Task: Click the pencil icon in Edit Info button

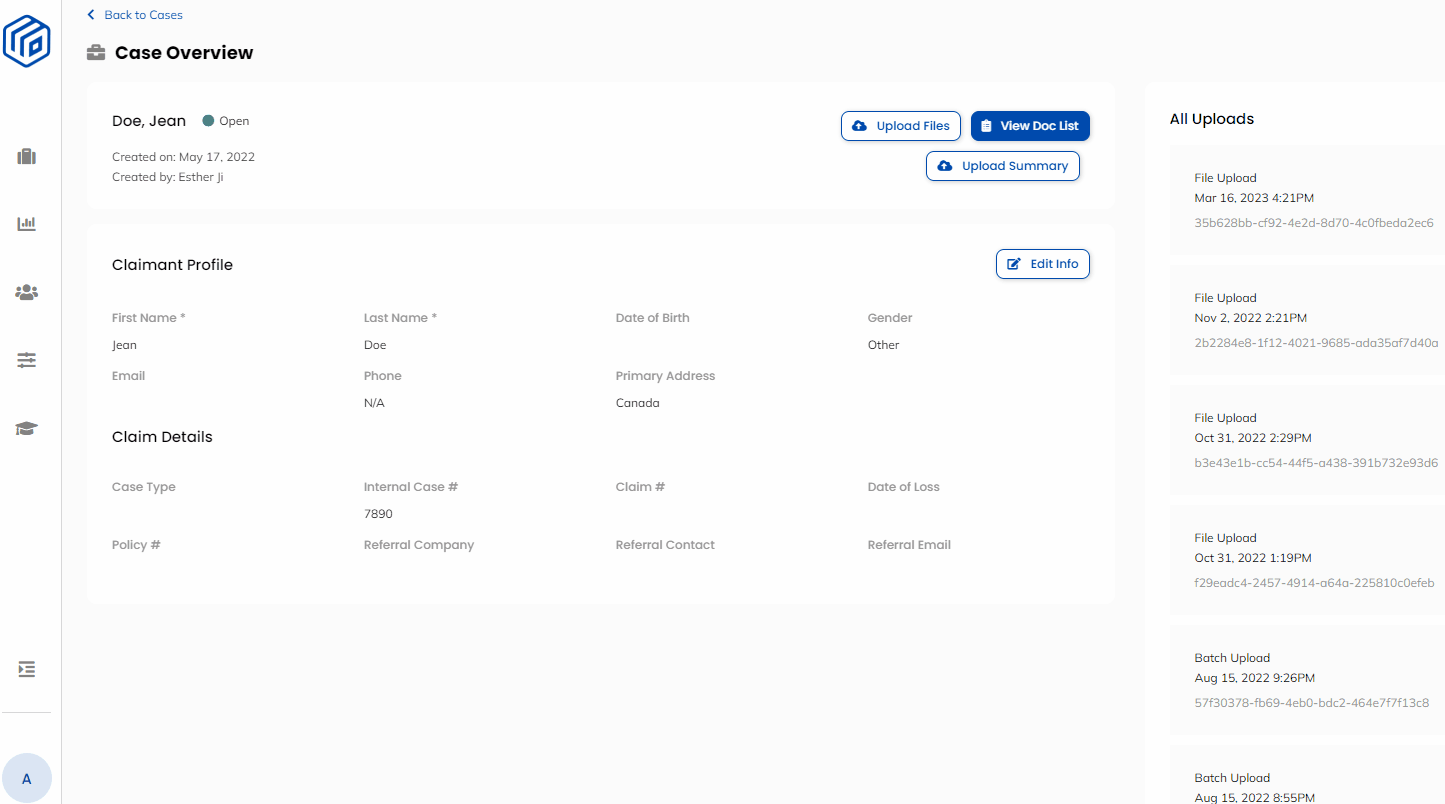Action: click(x=1014, y=263)
